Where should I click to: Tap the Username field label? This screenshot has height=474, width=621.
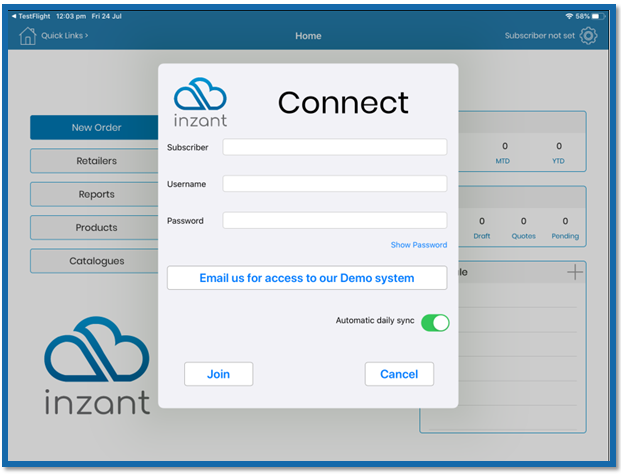click(186, 184)
